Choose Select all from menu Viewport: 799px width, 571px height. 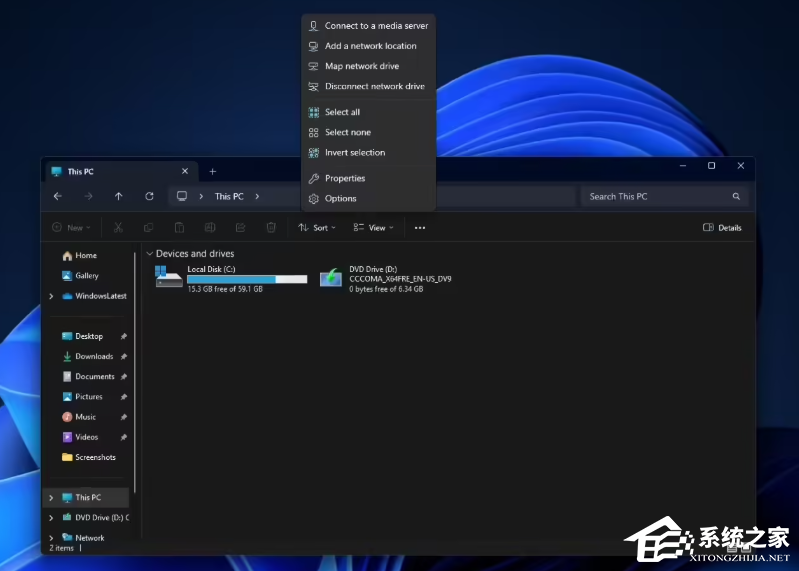click(369, 112)
